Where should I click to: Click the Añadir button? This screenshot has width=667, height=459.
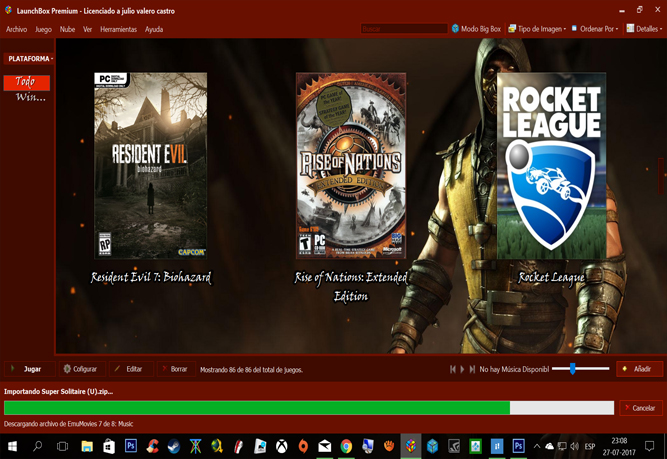pos(639,369)
